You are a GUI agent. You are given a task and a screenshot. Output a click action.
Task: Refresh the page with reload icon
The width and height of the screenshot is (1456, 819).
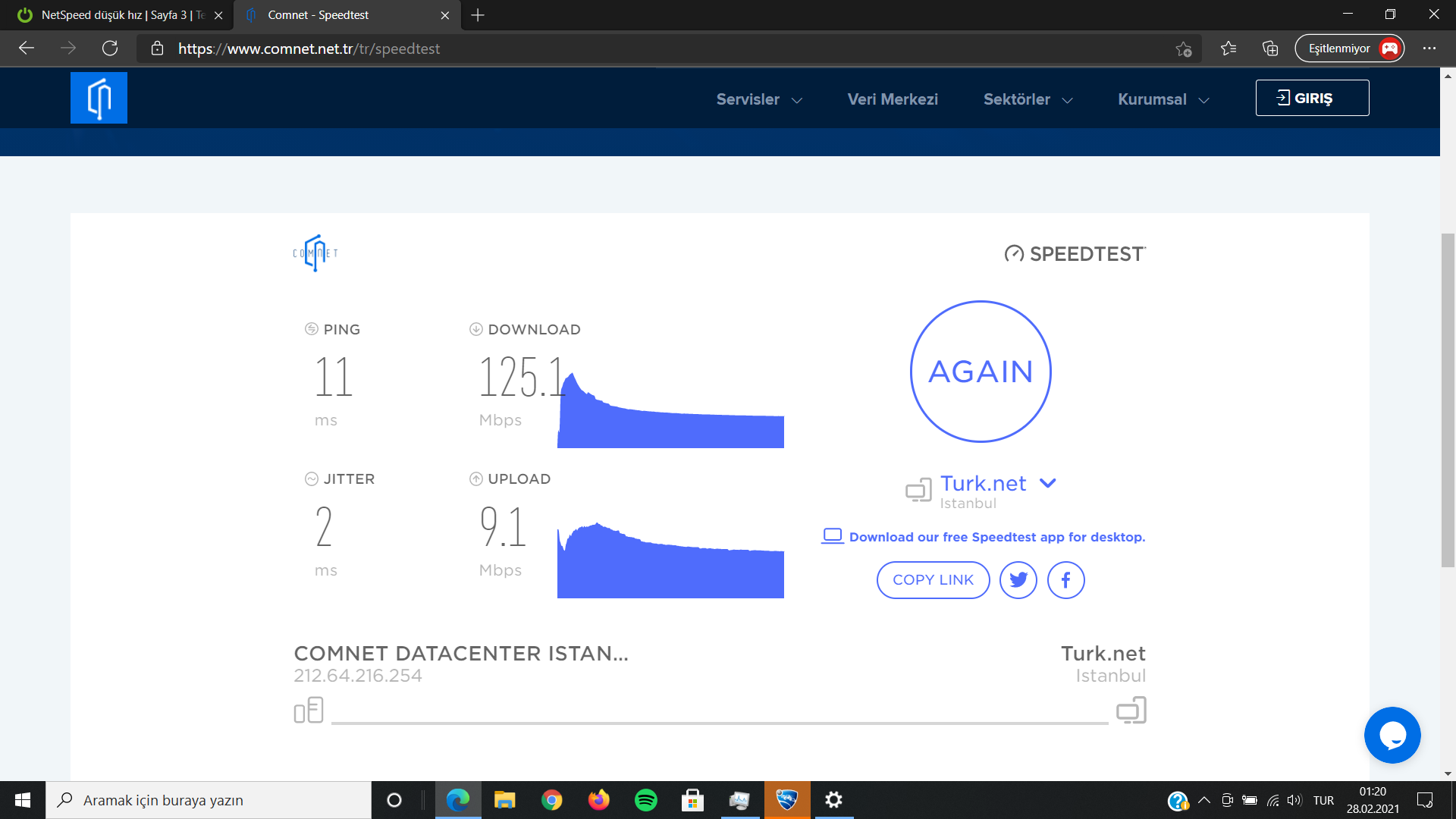click(x=110, y=49)
